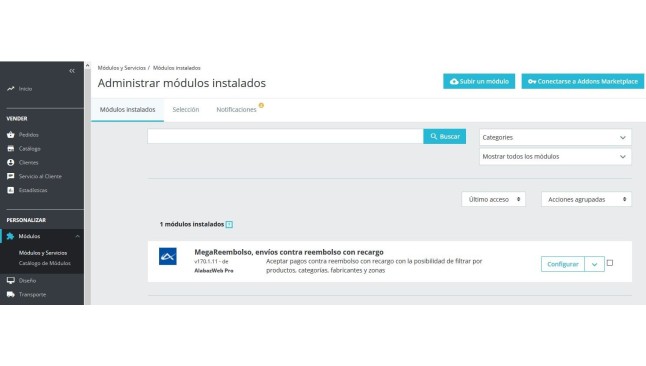Click the AlabazWeb Pro author text
This screenshot has height=366, width=646.
tap(214, 271)
